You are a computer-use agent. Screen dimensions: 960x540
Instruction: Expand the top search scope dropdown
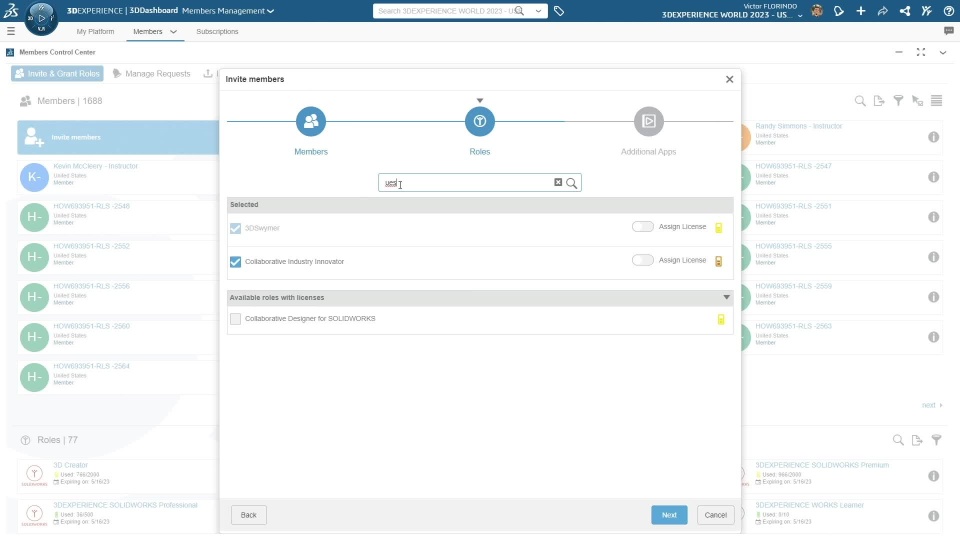(538, 11)
